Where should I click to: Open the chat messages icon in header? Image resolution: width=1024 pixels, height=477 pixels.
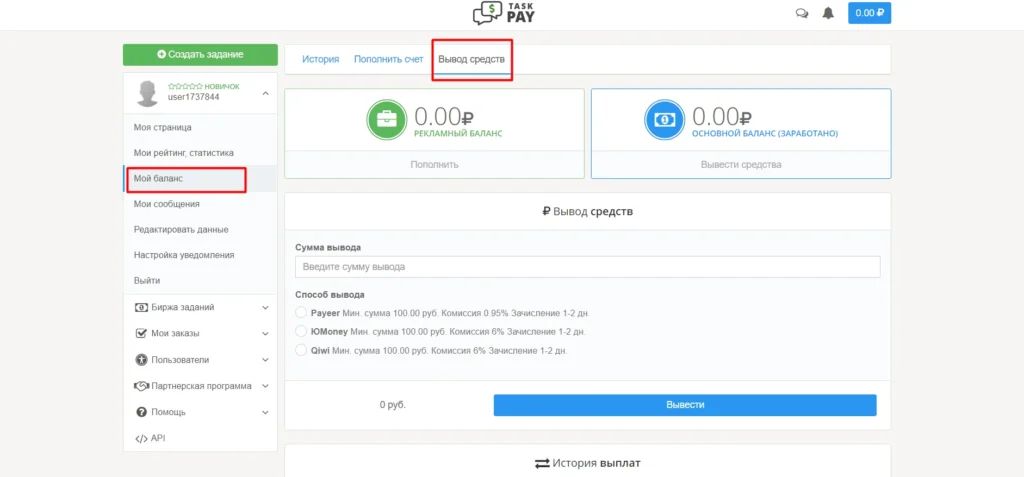[802, 13]
